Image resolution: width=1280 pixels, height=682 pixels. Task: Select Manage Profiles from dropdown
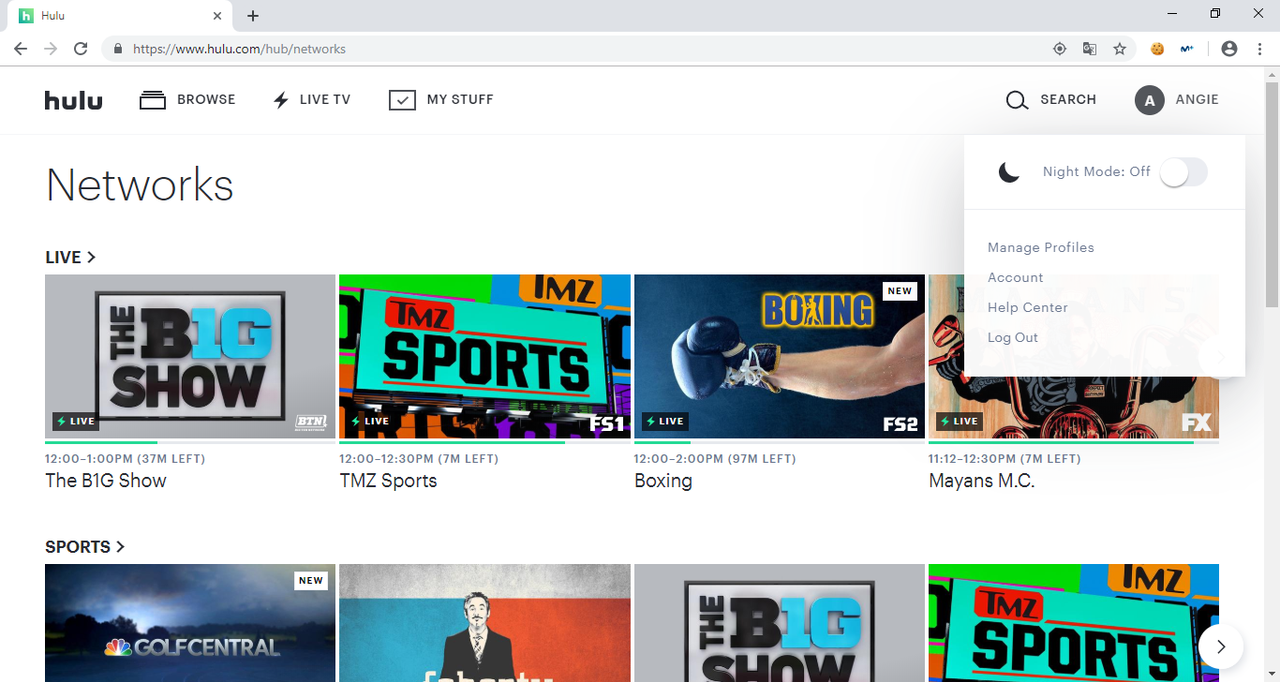[x=1041, y=247]
